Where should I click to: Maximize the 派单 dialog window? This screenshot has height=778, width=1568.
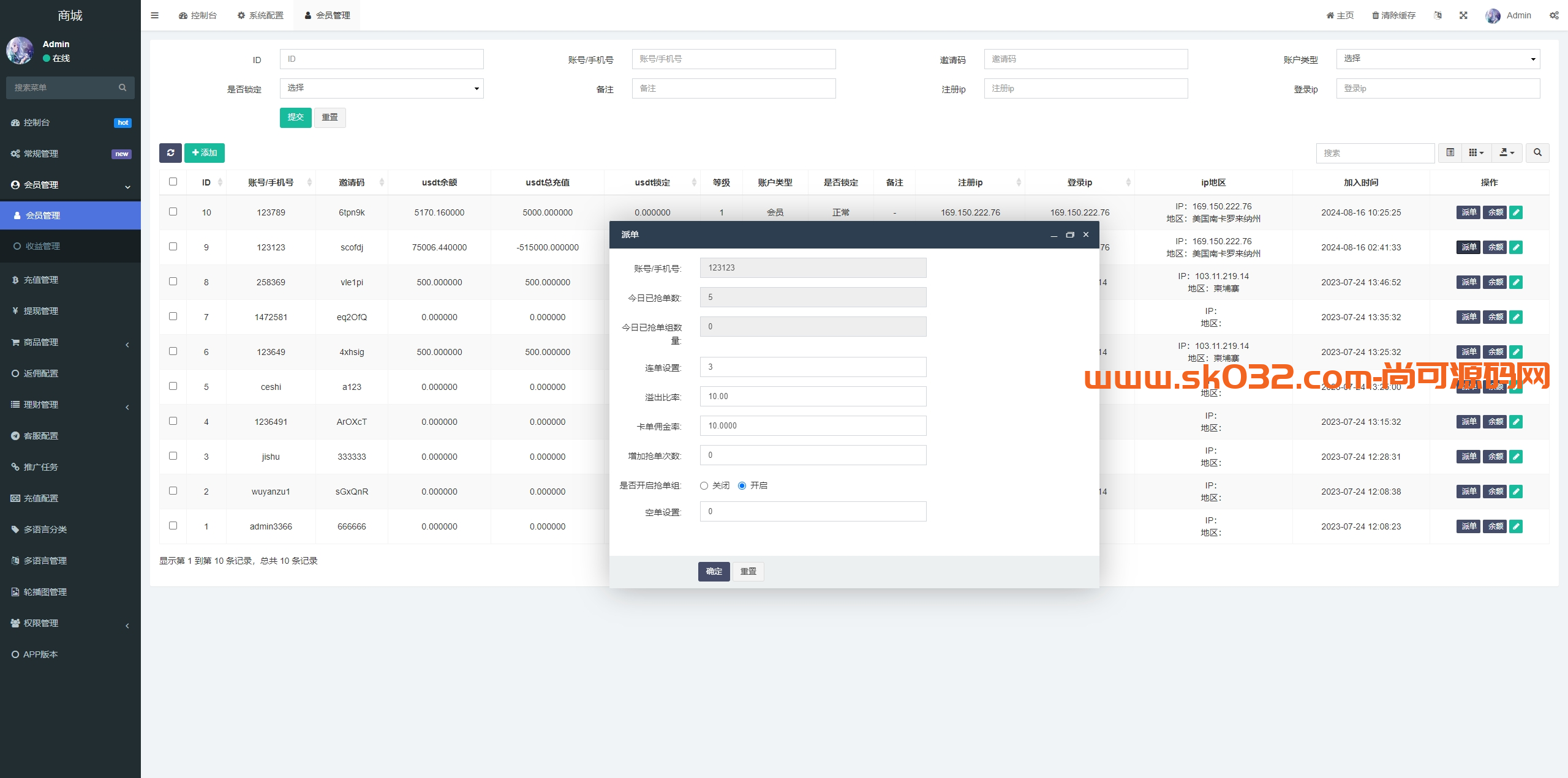(x=1070, y=234)
